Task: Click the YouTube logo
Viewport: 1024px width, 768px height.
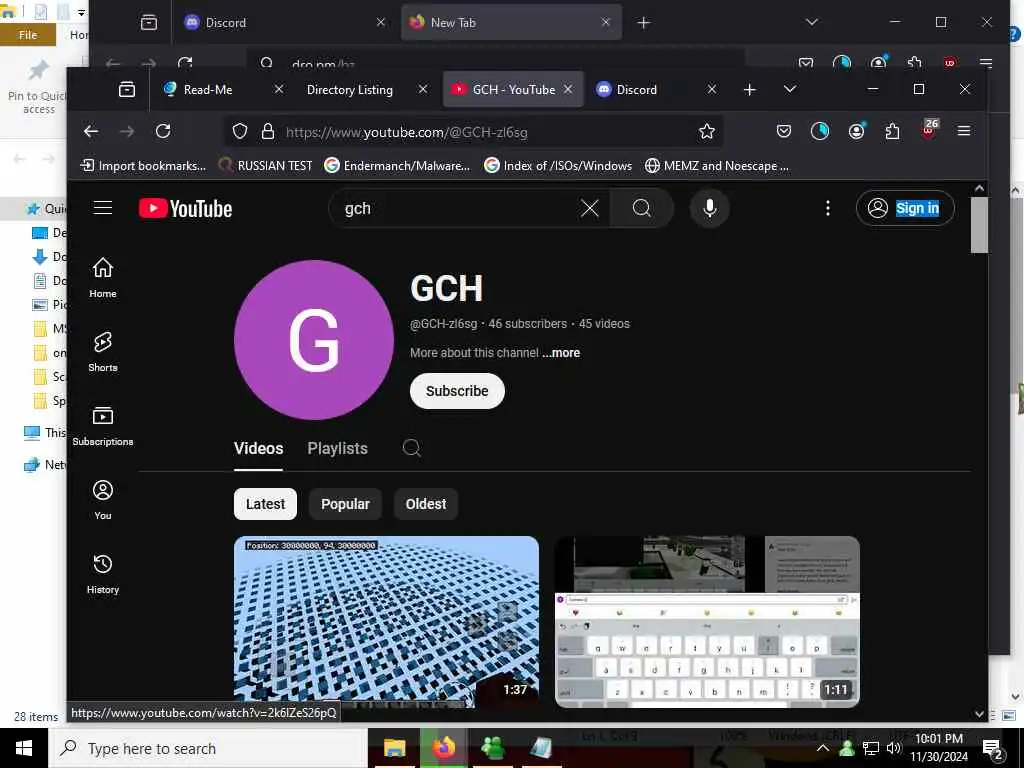Action: pyautogui.click(x=185, y=208)
